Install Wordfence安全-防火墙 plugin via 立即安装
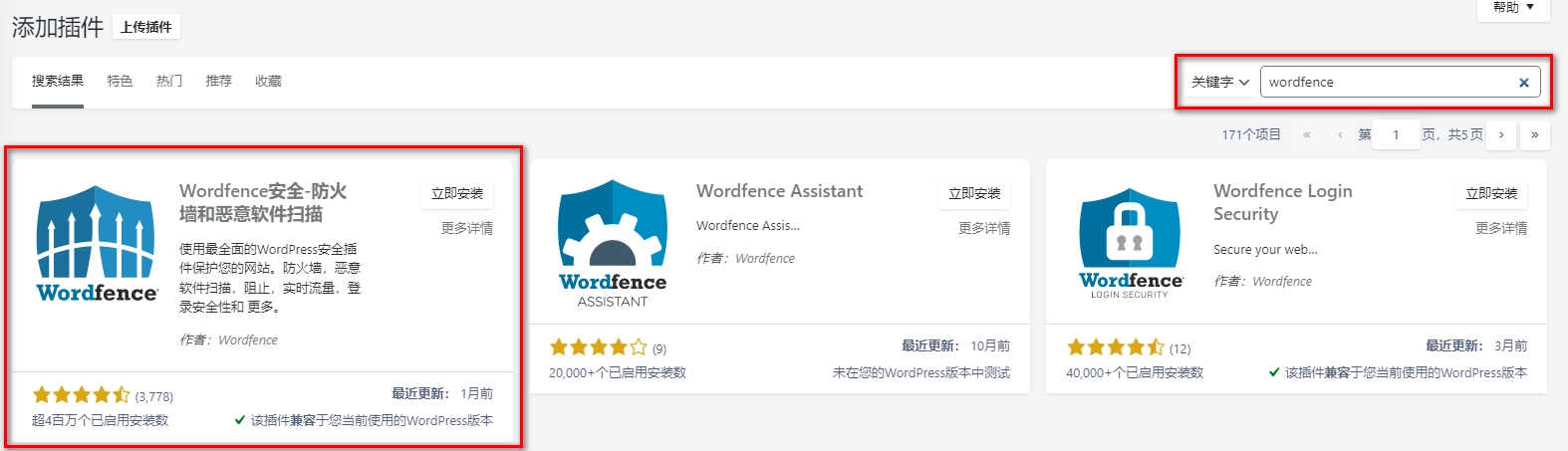Image resolution: width=1568 pixels, height=451 pixels. (x=457, y=193)
